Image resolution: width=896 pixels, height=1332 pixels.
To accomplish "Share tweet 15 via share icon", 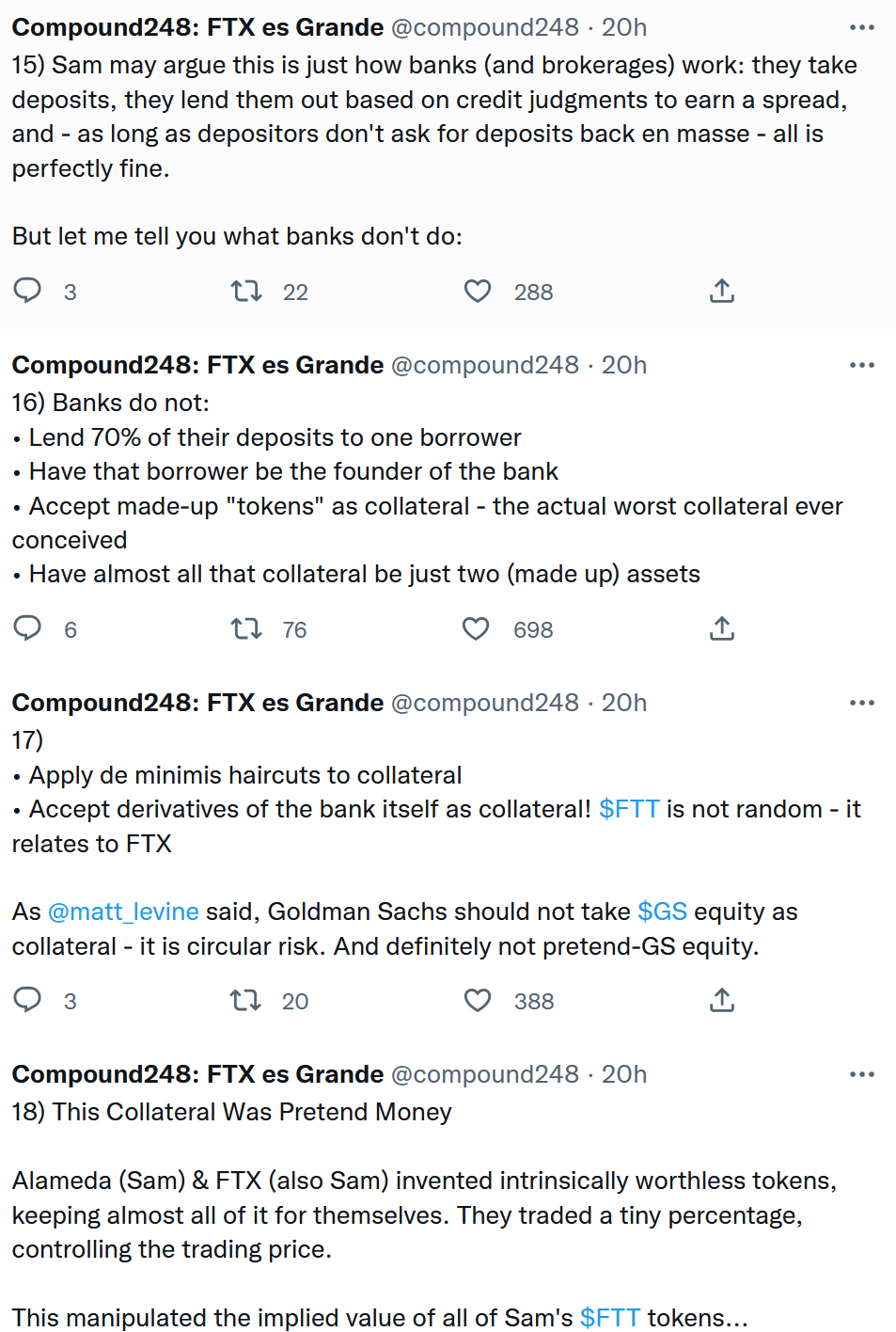I will 721,291.
